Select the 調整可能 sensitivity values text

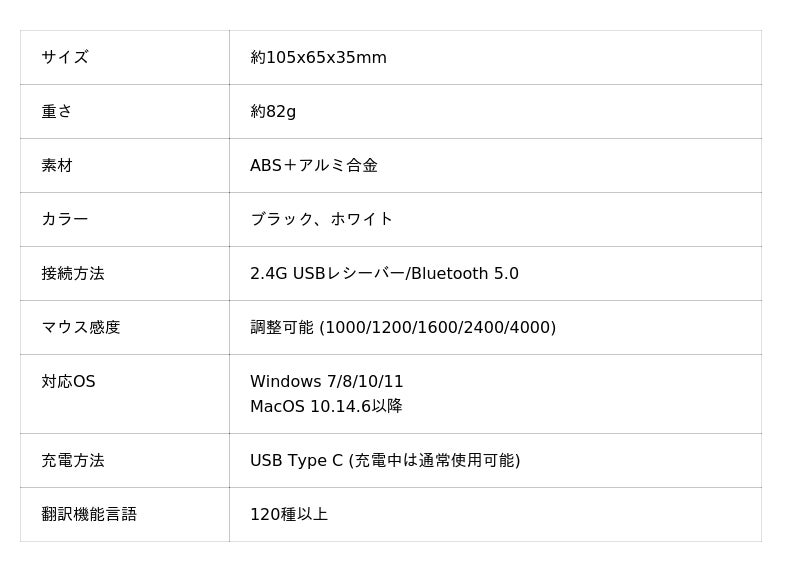click(x=403, y=327)
